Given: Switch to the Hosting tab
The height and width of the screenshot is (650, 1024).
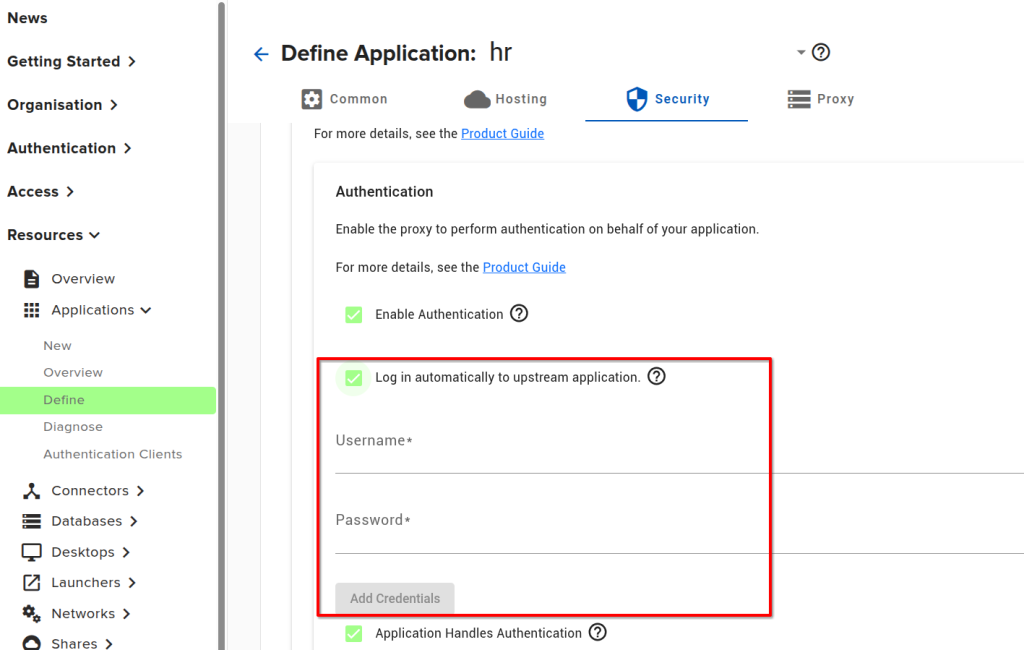Looking at the screenshot, I should [x=506, y=99].
